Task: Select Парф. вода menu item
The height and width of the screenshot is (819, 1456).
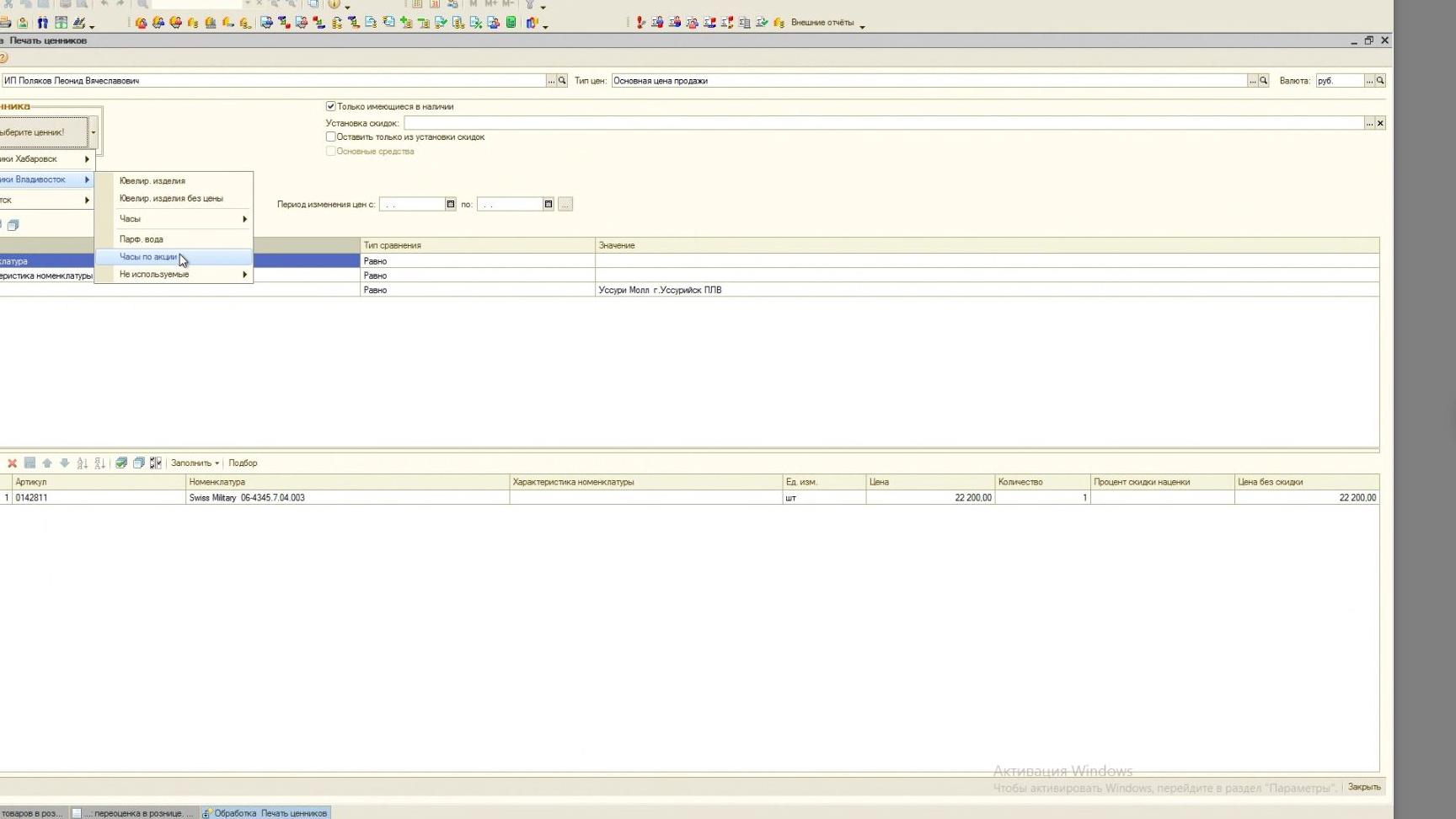Action: pyautogui.click(x=174, y=239)
